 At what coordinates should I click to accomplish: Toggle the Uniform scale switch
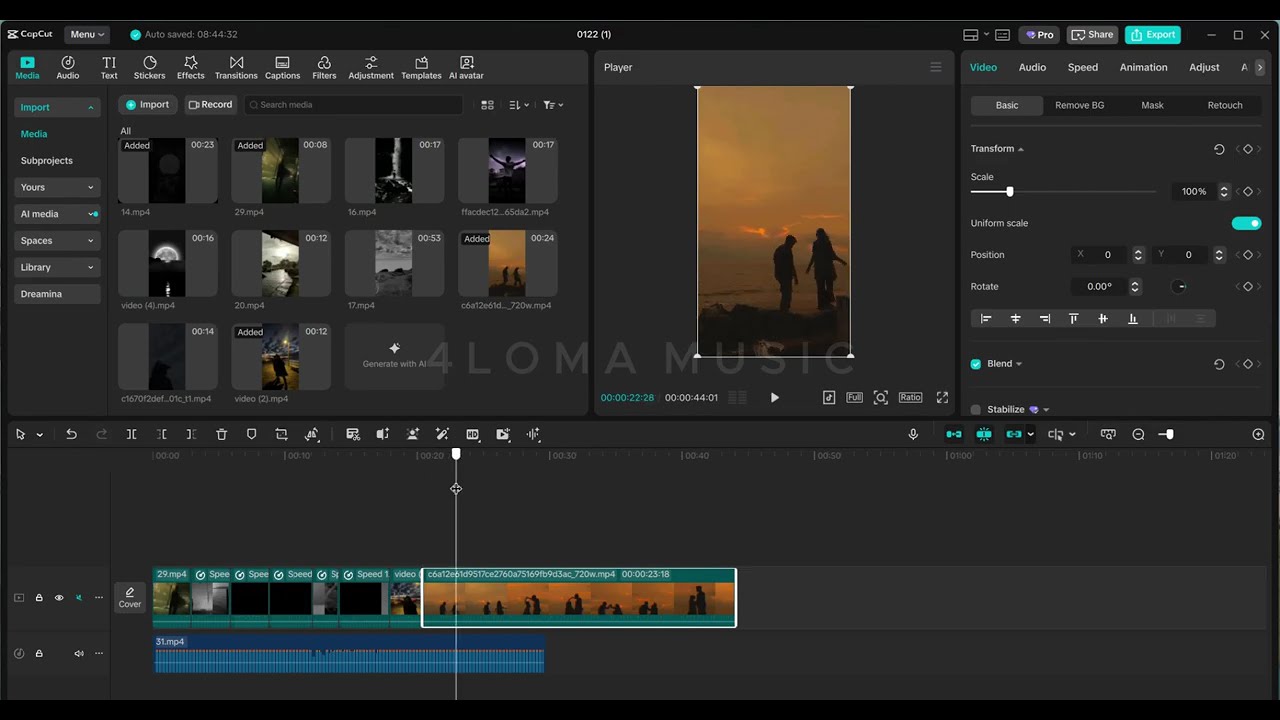pos(1246,223)
